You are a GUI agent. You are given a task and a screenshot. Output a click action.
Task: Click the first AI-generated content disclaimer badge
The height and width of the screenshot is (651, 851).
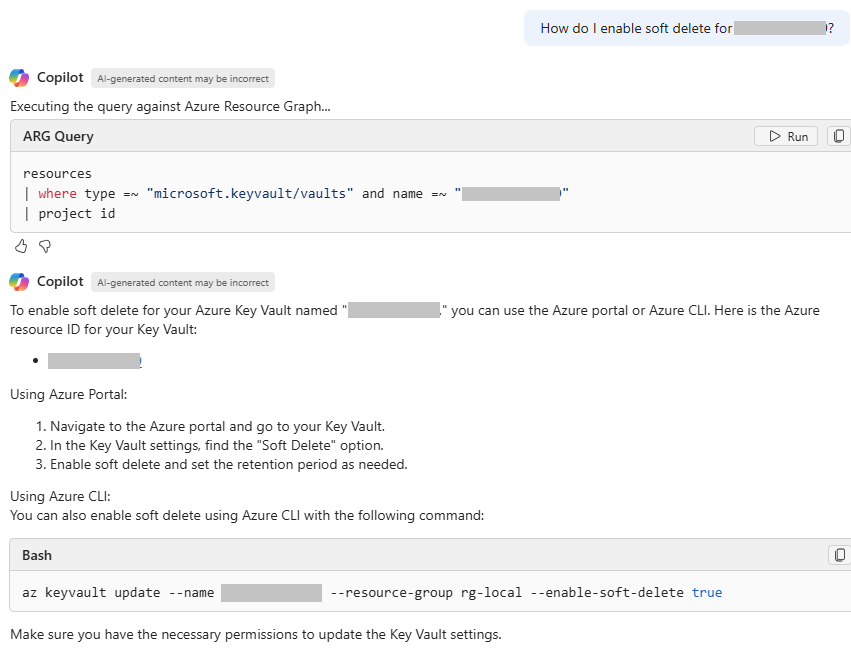[x=182, y=78]
